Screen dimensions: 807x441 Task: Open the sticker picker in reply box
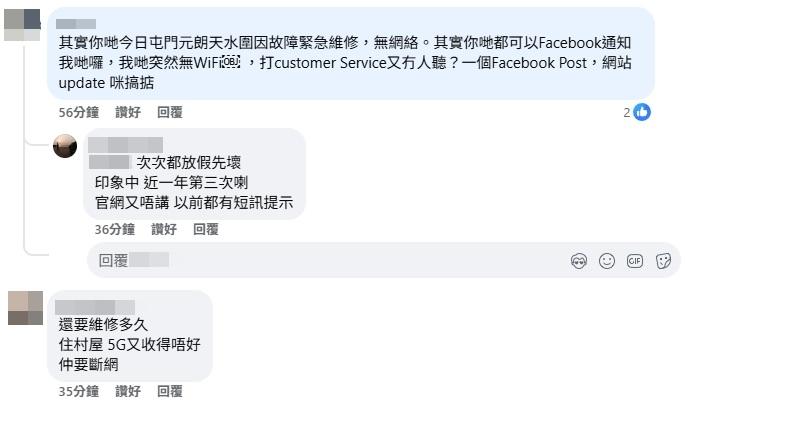tap(663, 261)
